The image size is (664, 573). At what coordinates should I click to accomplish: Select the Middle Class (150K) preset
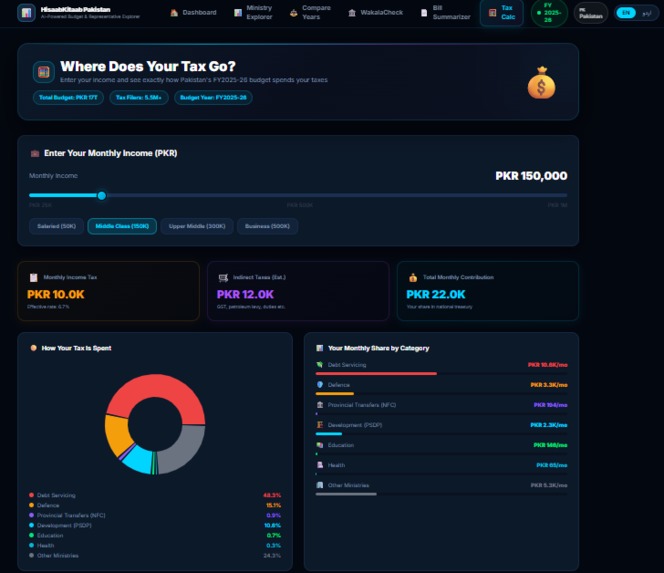point(122,226)
